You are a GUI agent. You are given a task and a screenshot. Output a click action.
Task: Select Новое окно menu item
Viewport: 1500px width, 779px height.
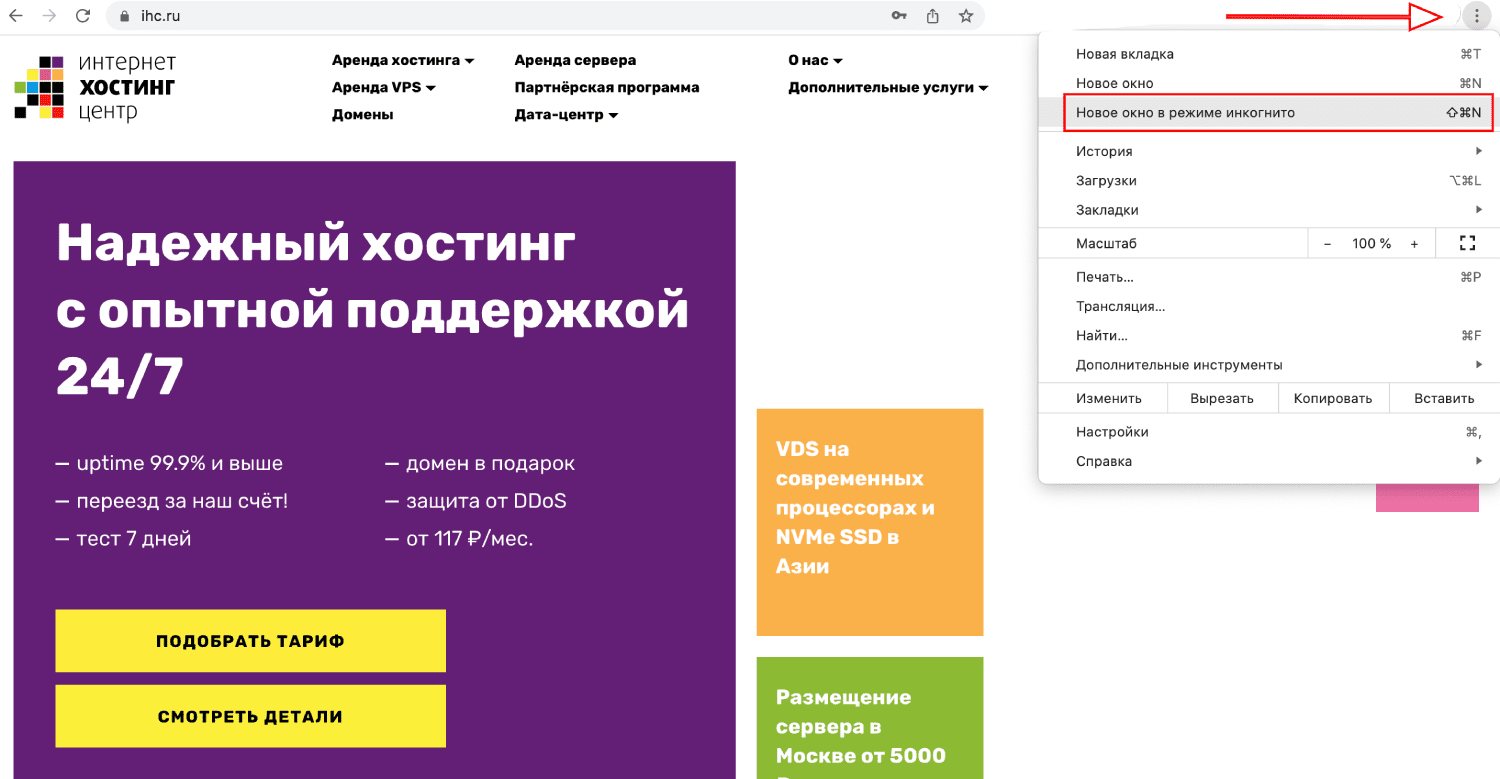click(x=1269, y=83)
